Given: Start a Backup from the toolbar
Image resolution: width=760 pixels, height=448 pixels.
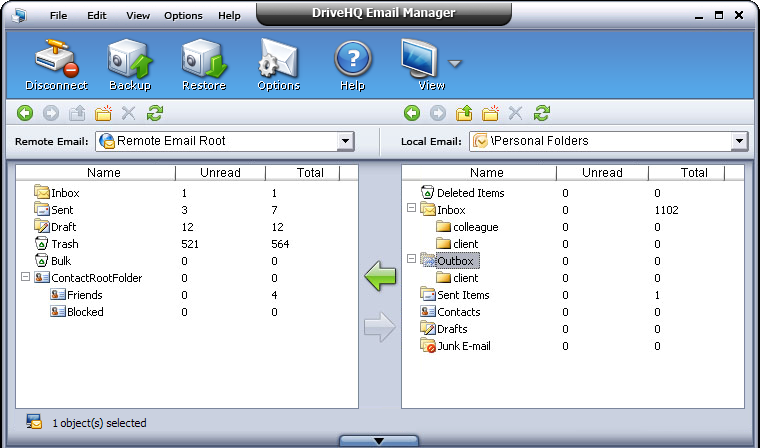Looking at the screenshot, I should coord(129,62).
